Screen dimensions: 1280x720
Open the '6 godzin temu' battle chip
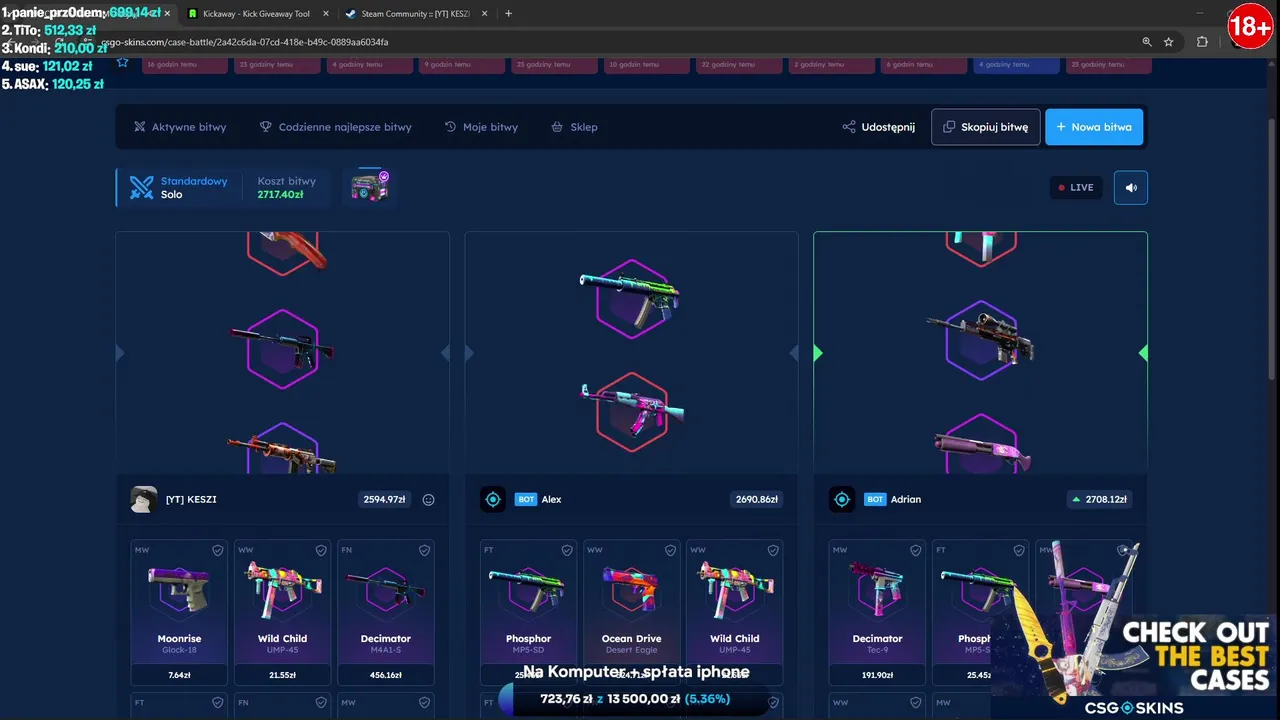click(924, 65)
